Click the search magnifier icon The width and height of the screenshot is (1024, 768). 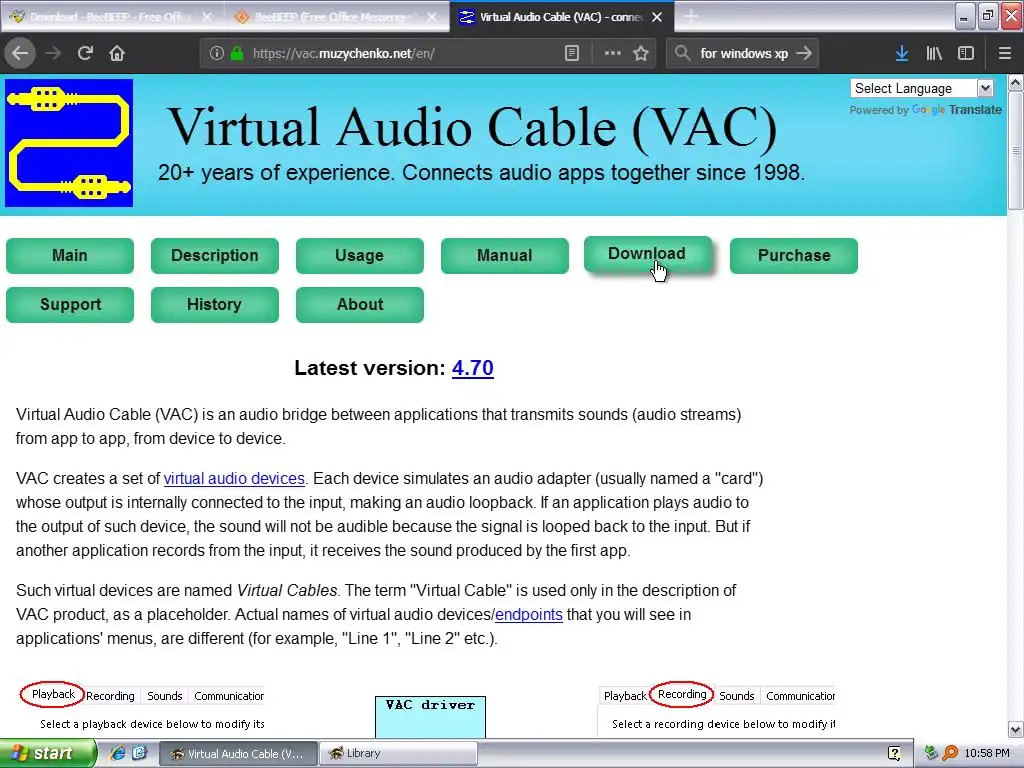(682, 53)
